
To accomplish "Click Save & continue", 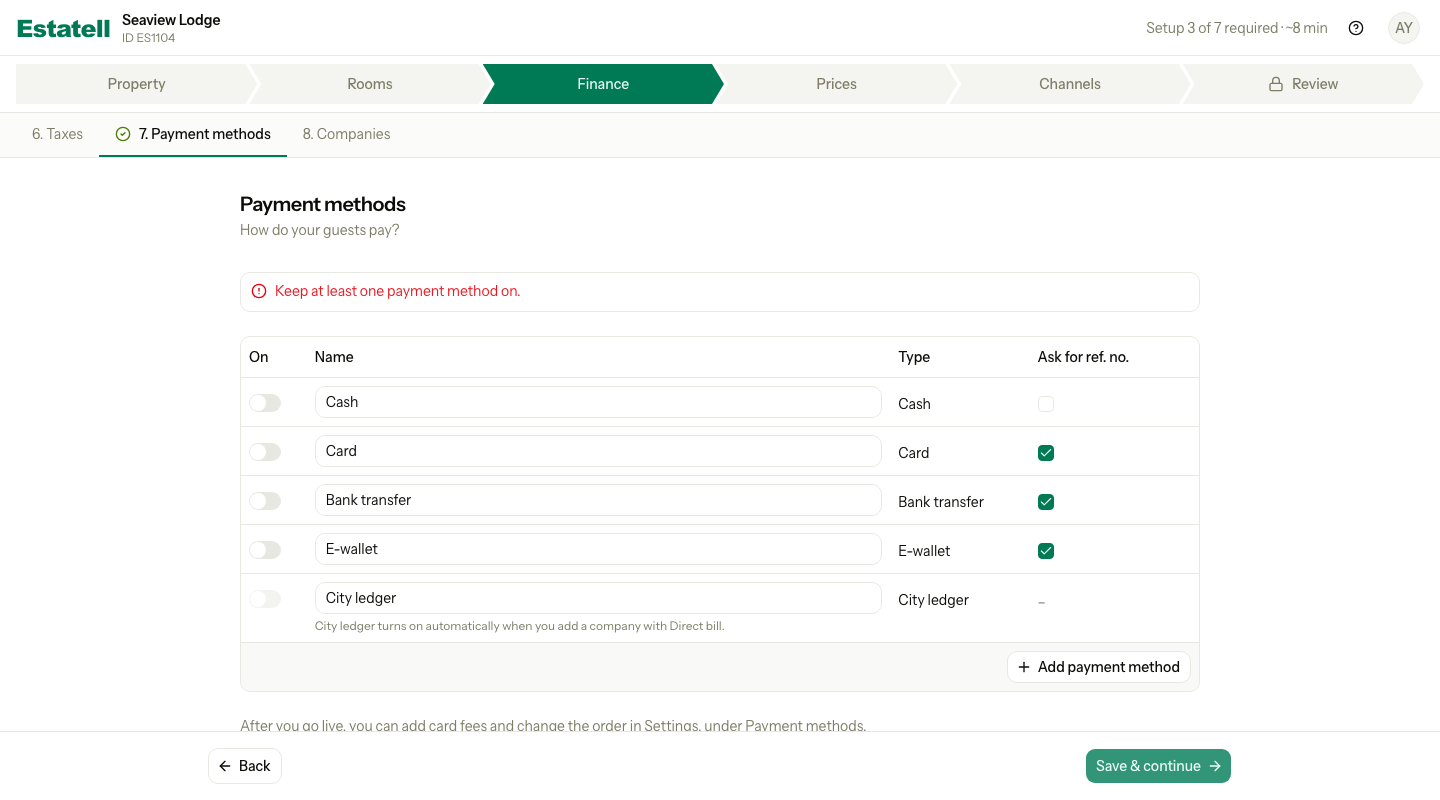I will tap(1158, 766).
